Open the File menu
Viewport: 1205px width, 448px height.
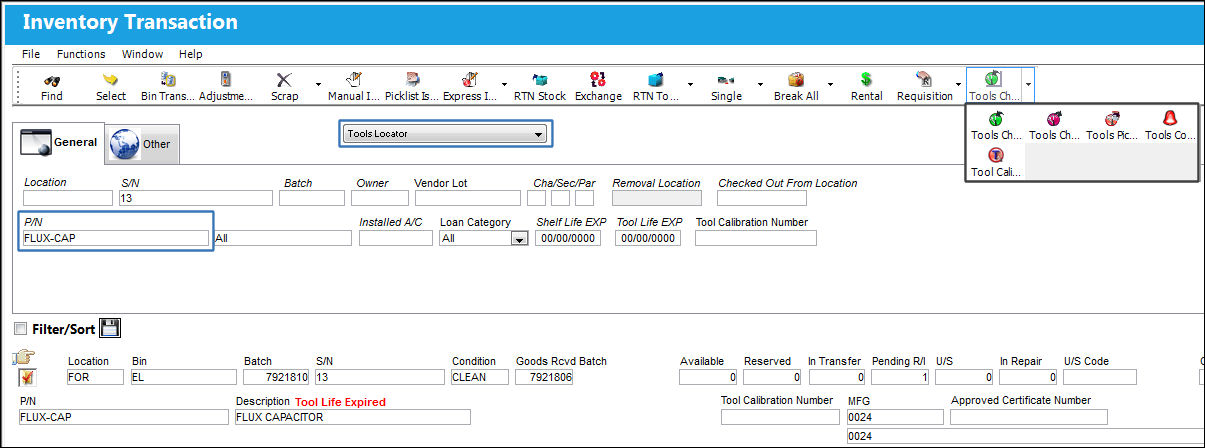pos(31,54)
